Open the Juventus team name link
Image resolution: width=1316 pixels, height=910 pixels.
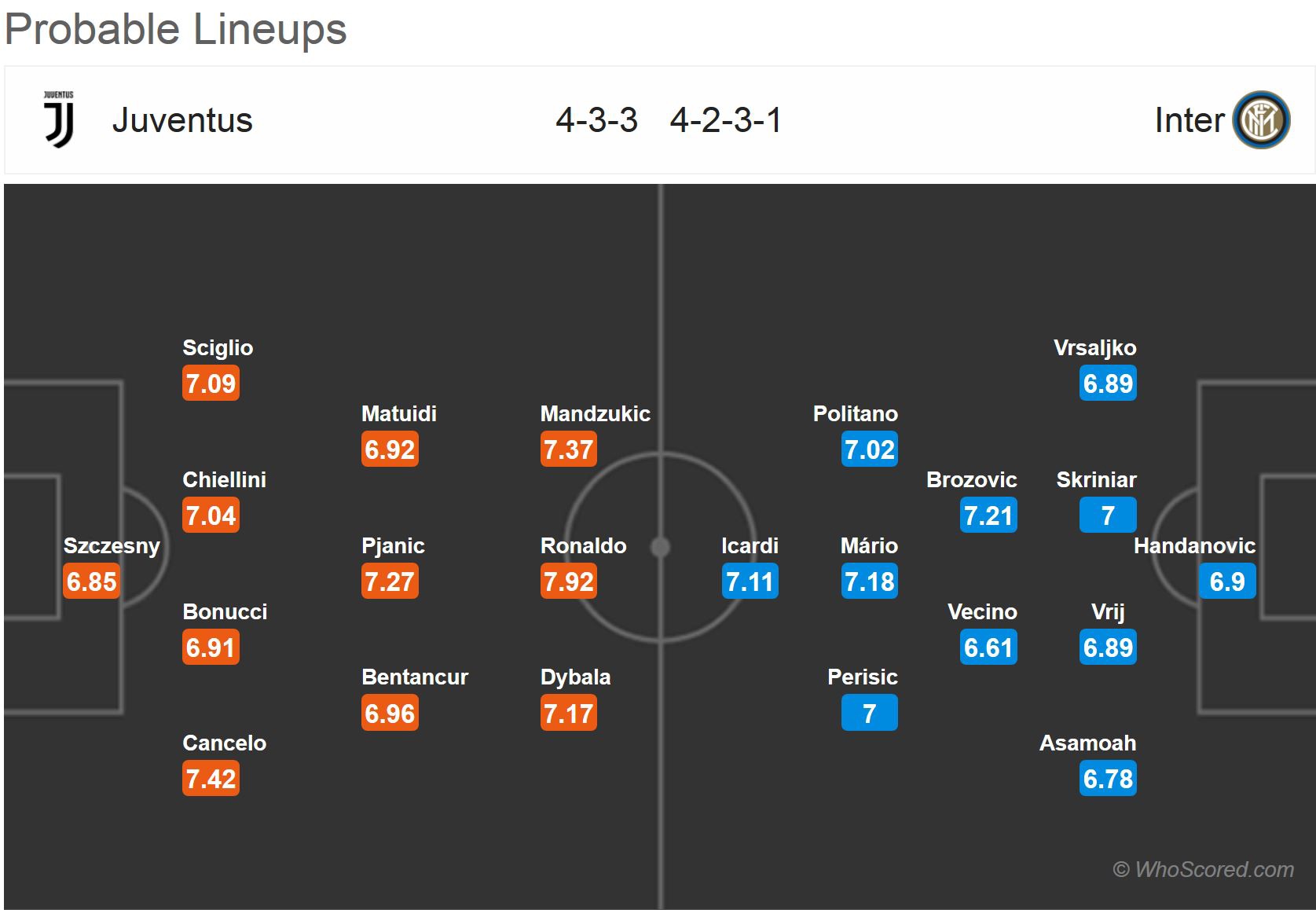click(x=182, y=120)
